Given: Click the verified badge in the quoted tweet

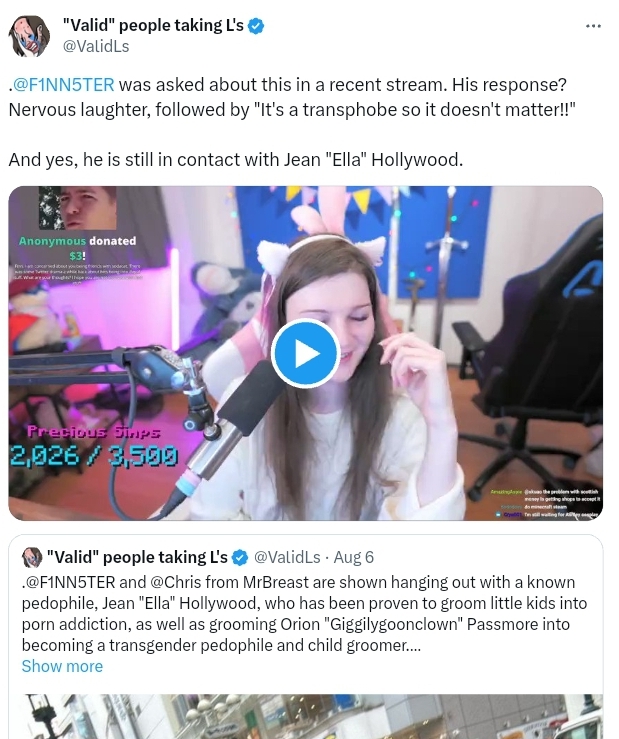Looking at the screenshot, I should click(240, 558).
